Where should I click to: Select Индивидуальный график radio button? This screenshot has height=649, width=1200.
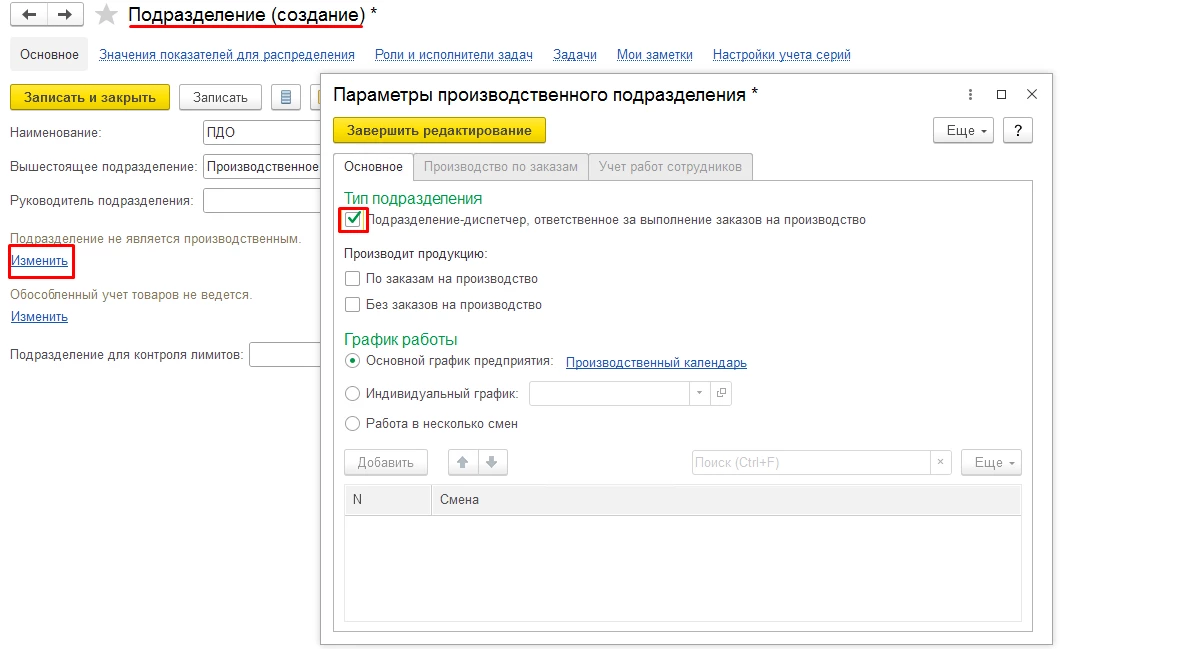click(352, 393)
